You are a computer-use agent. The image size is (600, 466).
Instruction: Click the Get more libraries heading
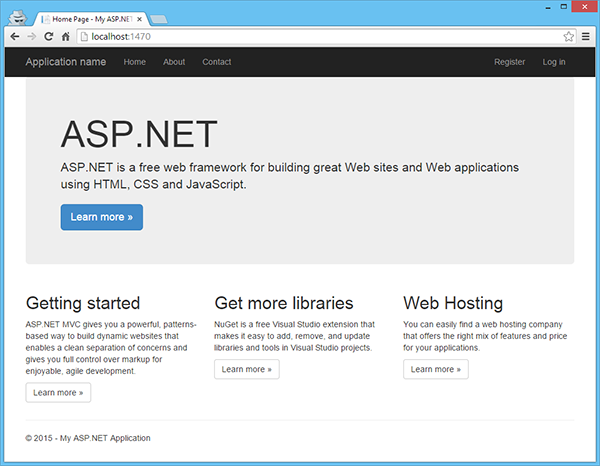[x=284, y=303]
